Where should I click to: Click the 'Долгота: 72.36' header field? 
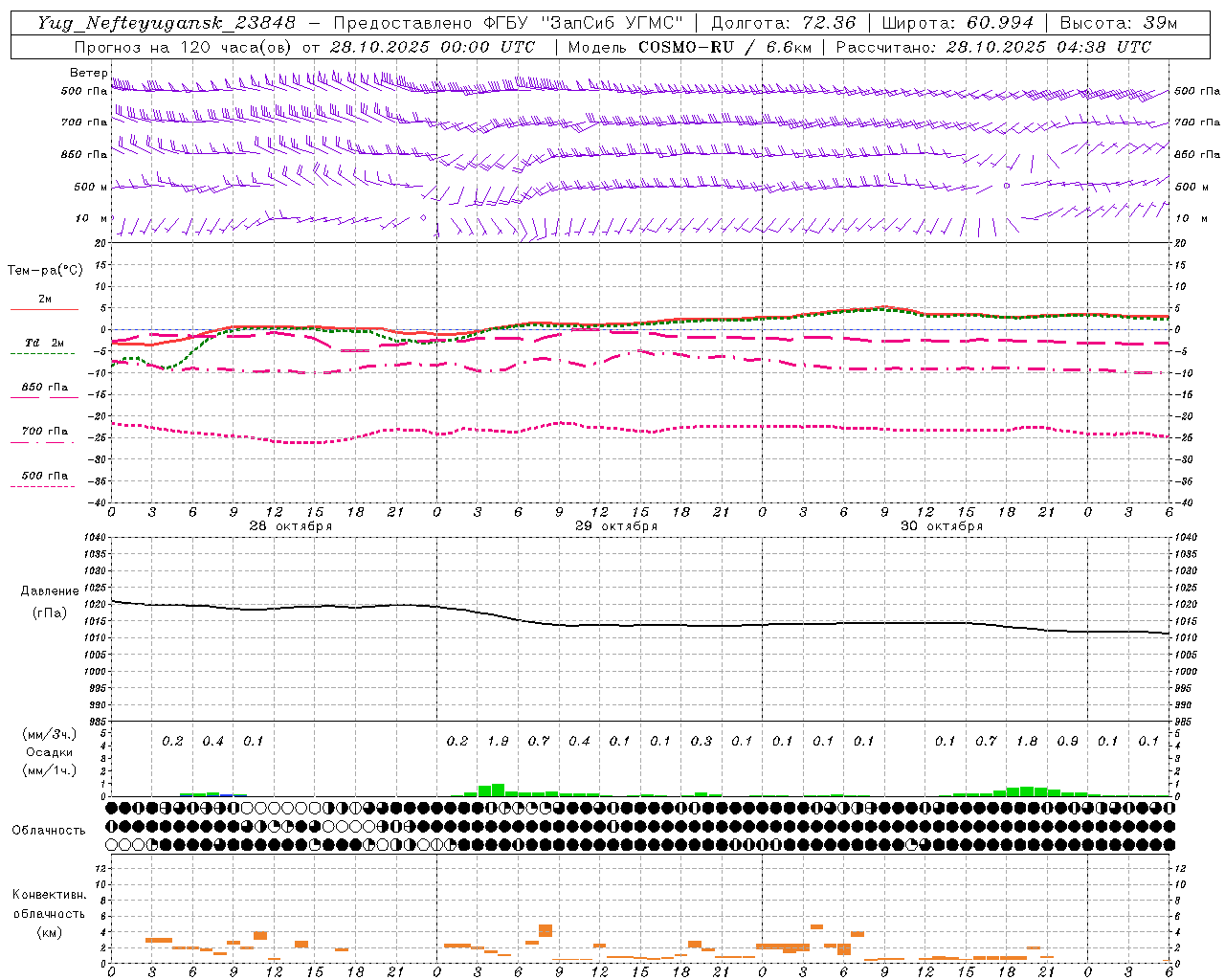(x=784, y=23)
